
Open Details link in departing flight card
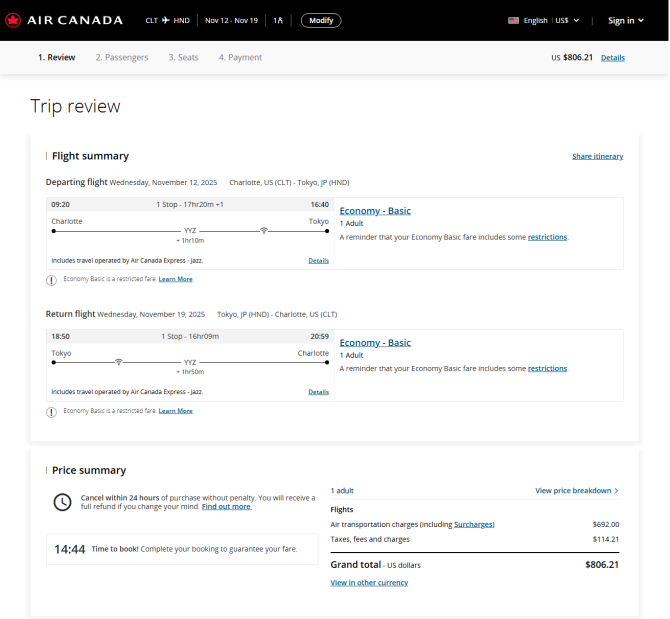click(319, 261)
